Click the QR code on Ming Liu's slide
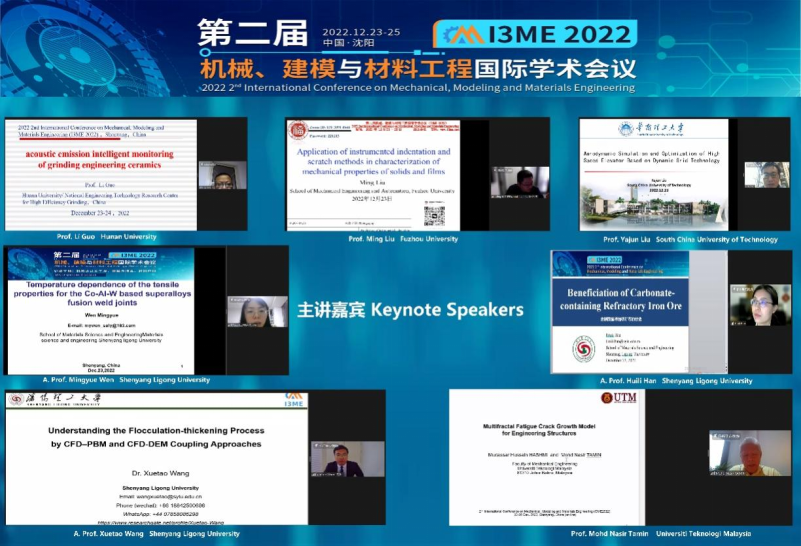 coord(434,216)
